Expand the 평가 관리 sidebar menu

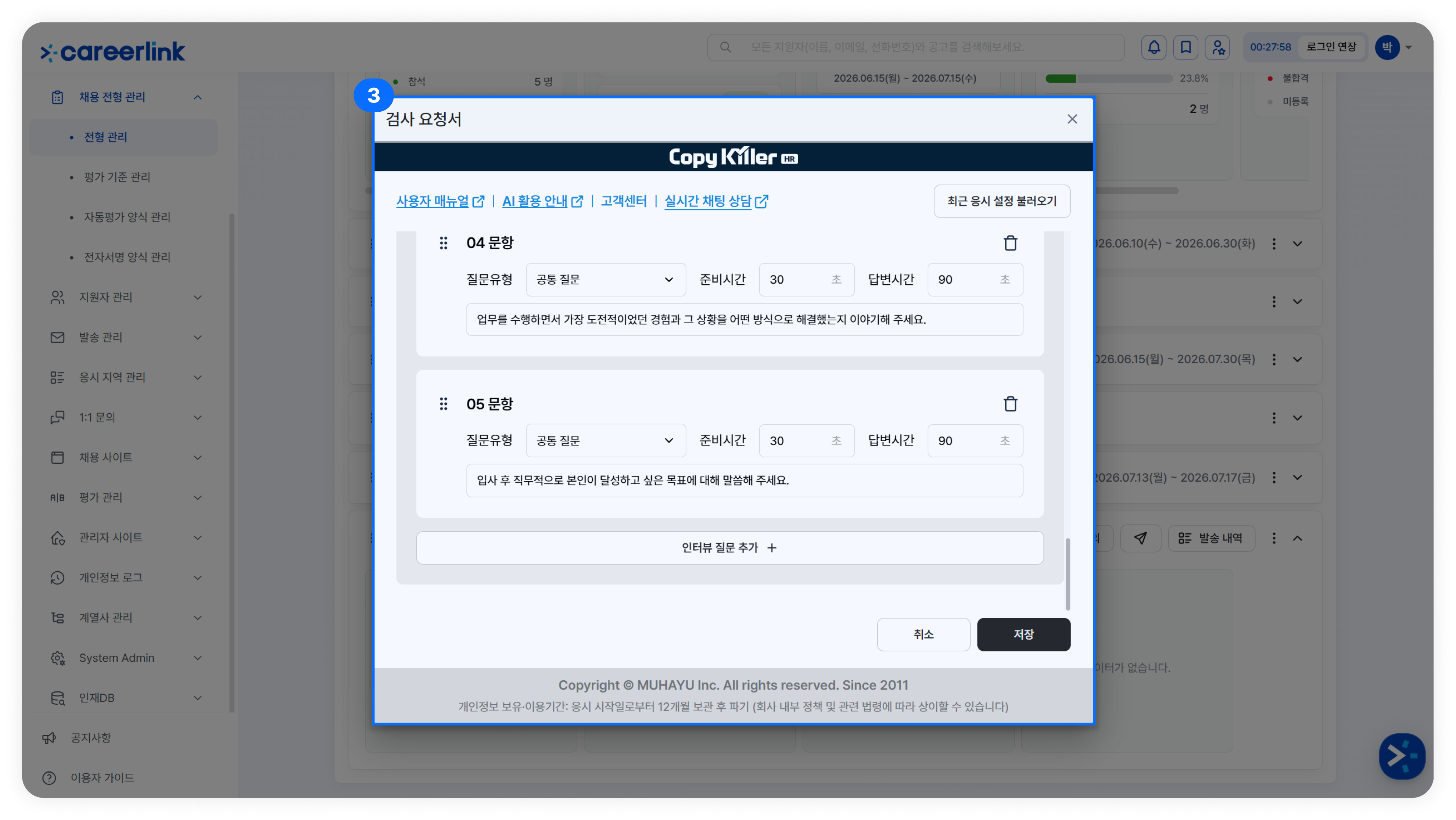click(197, 498)
